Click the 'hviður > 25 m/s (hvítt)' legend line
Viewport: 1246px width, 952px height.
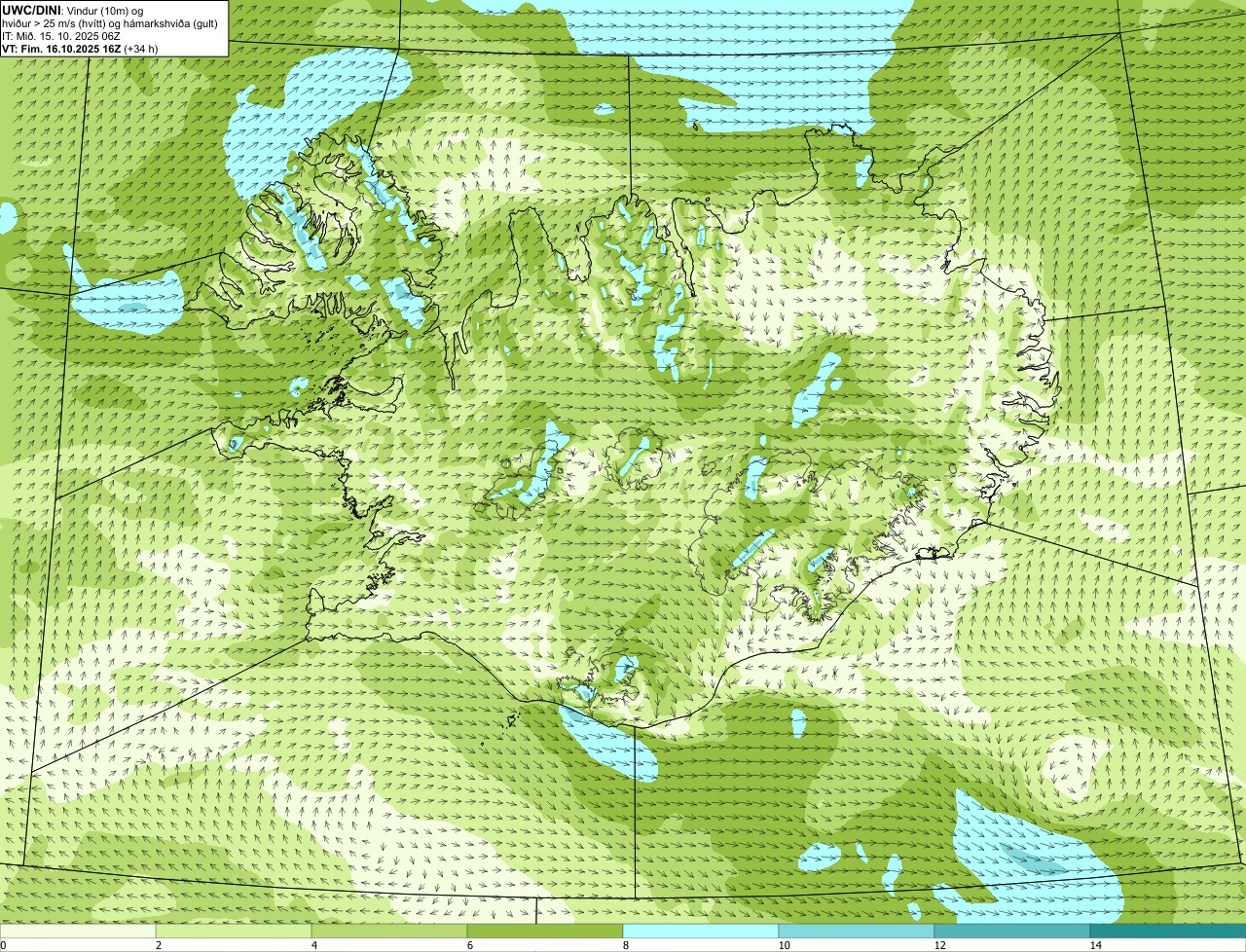click(109, 22)
